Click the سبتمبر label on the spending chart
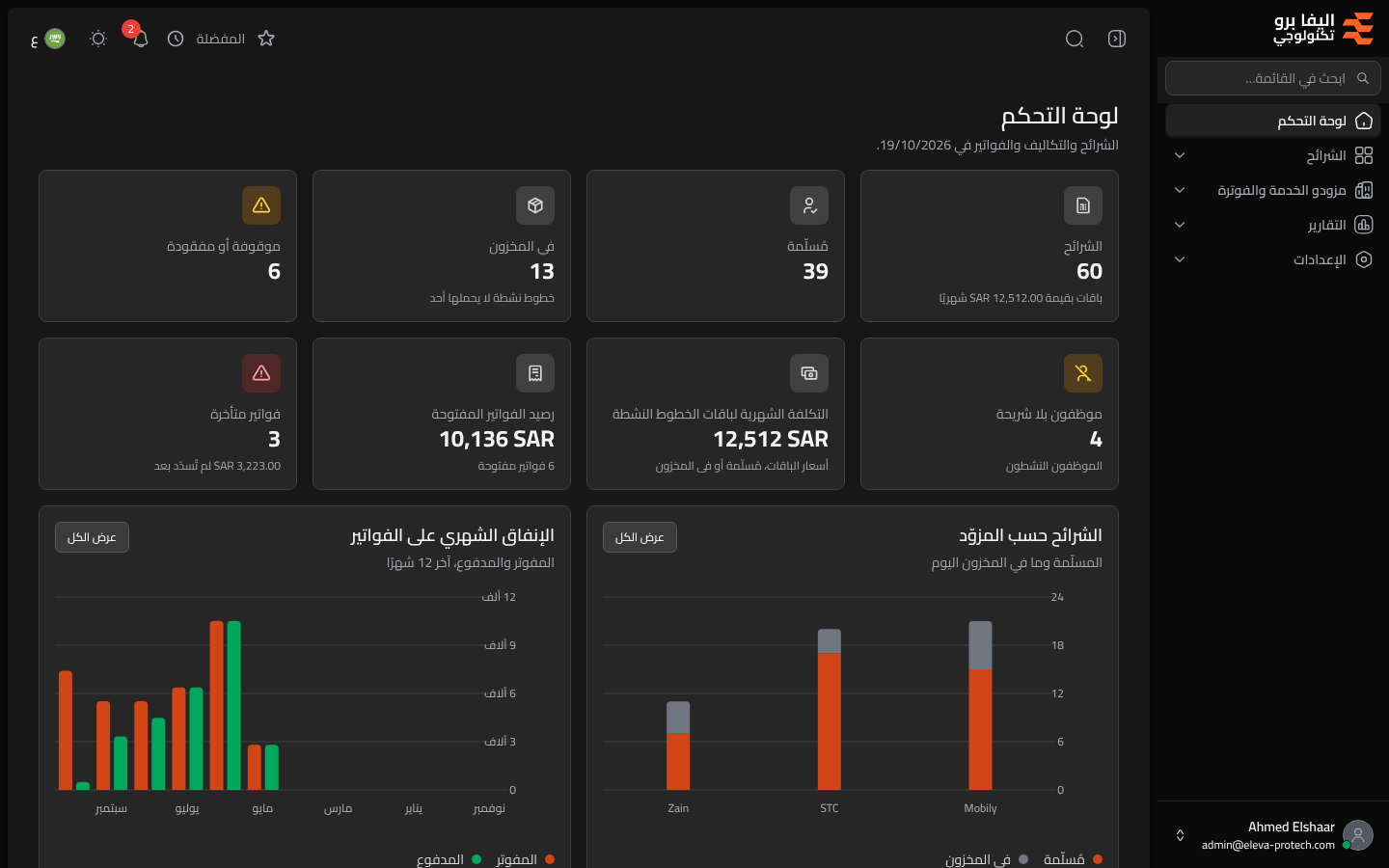 [x=111, y=808]
